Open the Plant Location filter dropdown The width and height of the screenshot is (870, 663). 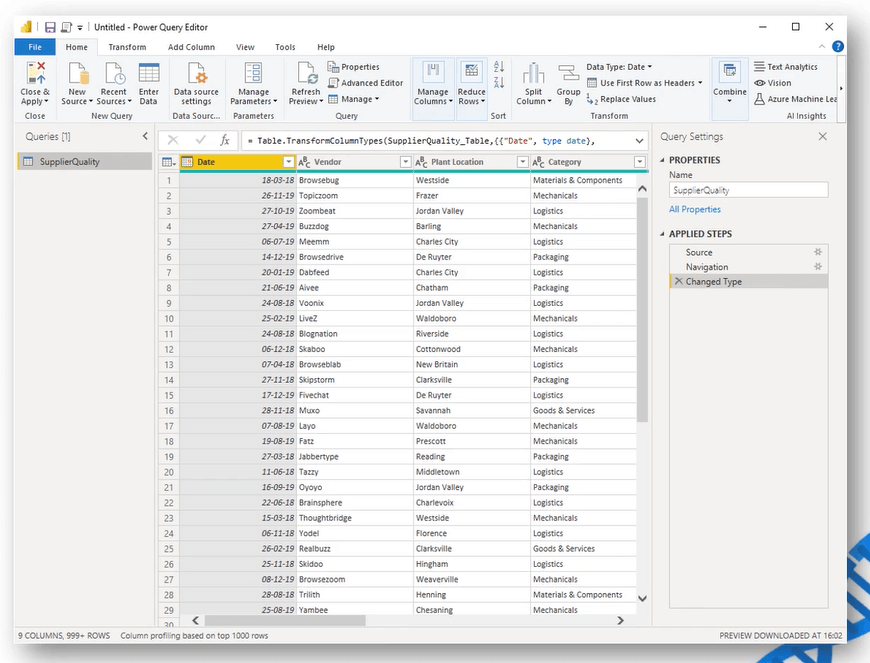pos(522,162)
